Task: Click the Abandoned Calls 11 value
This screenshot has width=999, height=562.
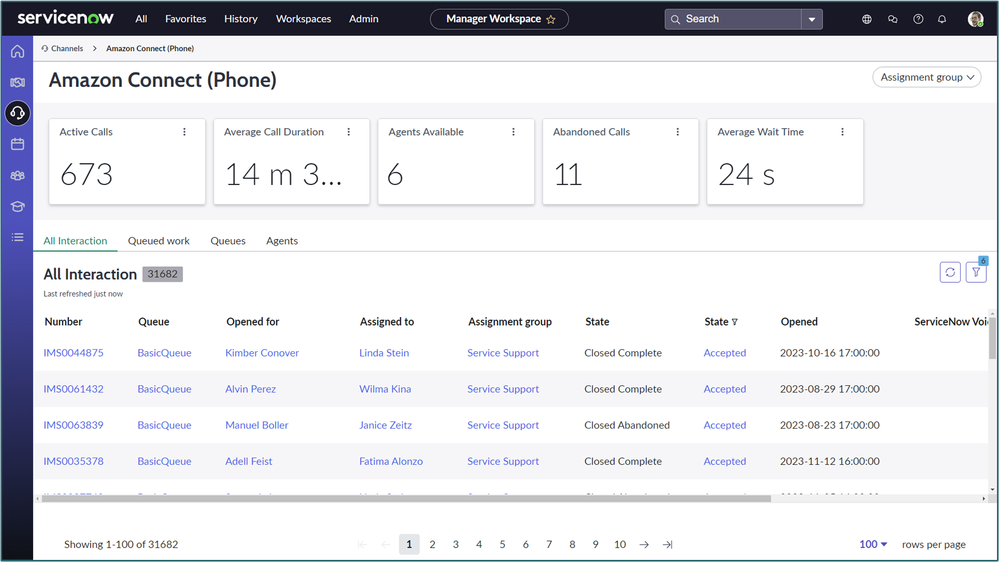Action: tap(568, 175)
